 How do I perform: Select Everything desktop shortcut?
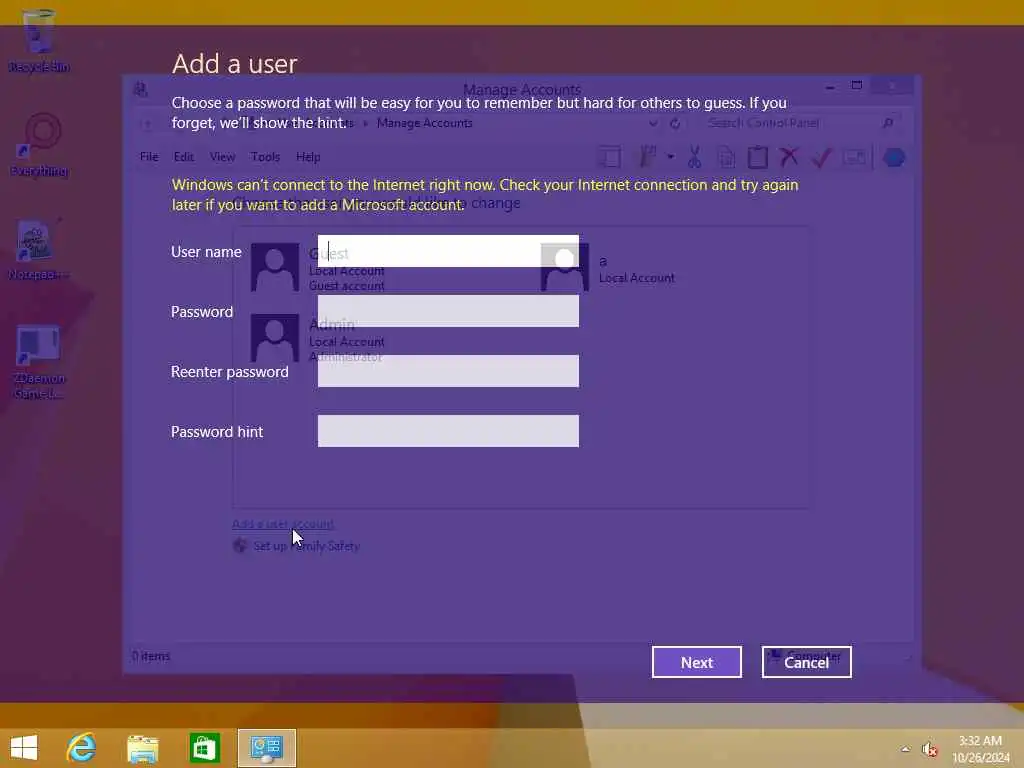[x=39, y=145]
